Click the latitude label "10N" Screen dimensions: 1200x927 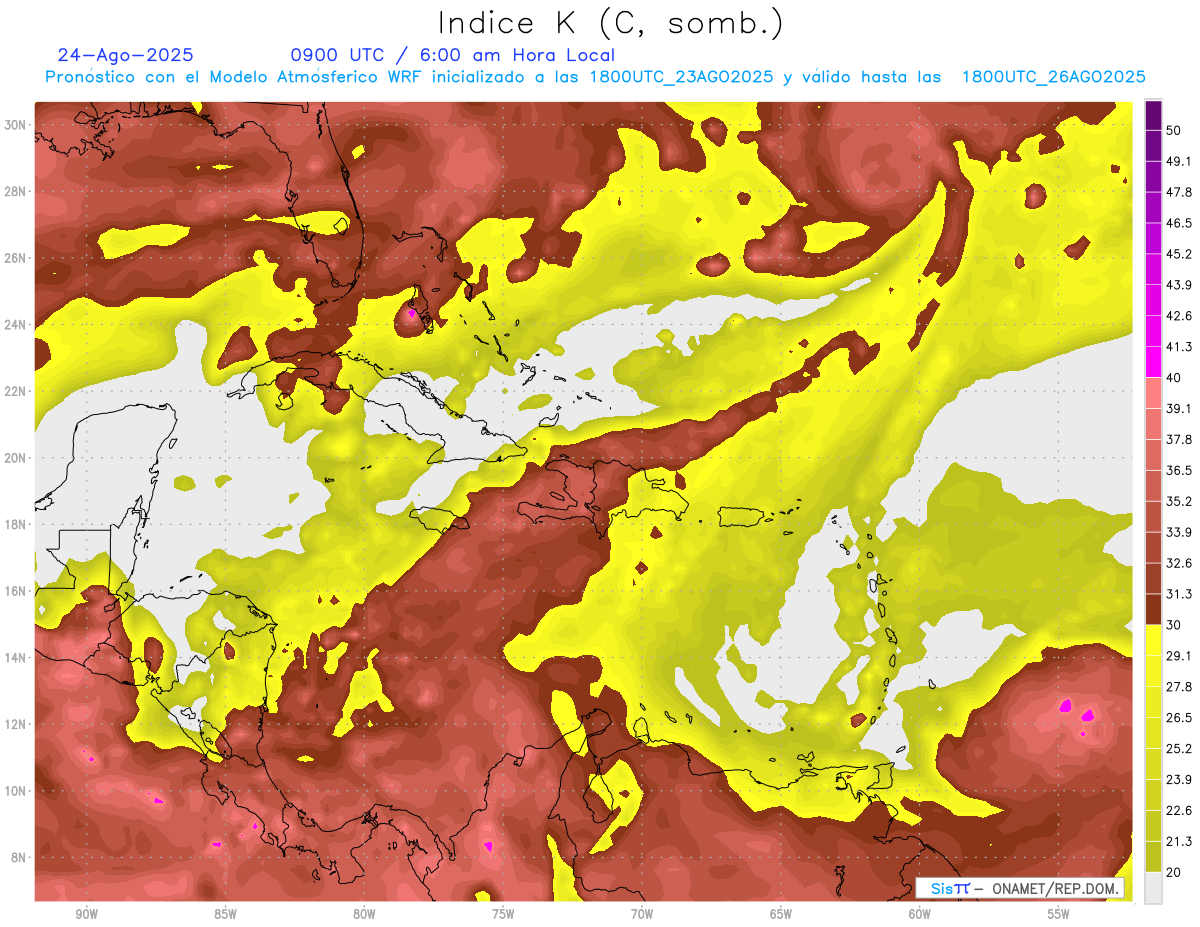pos(17,791)
